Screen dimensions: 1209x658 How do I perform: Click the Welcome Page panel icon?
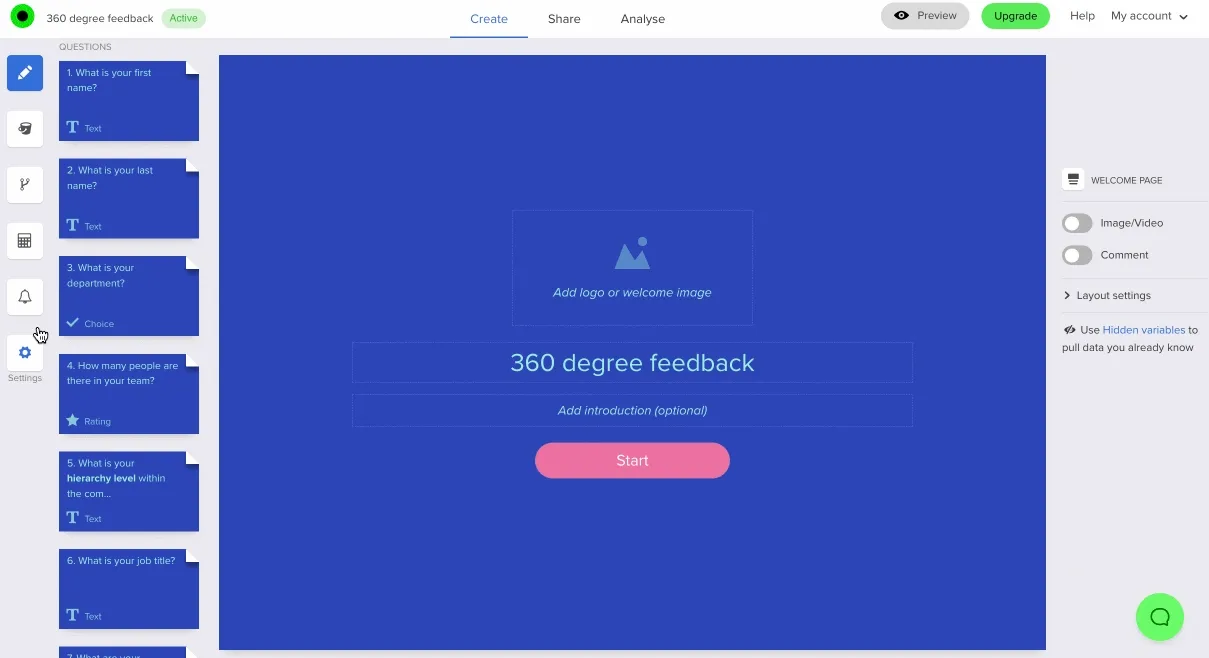tap(1073, 180)
